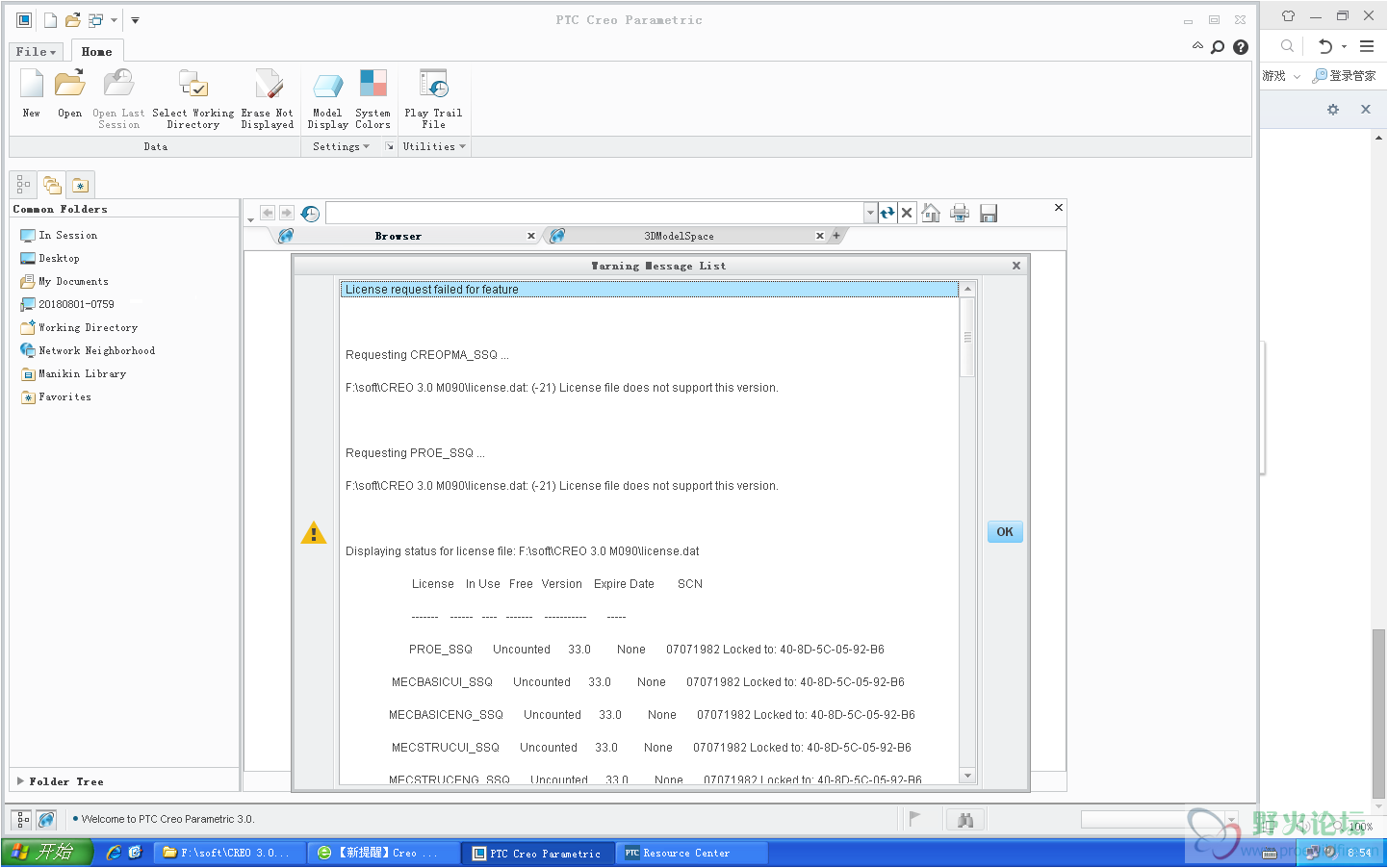Image resolution: width=1388 pixels, height=868 pixels.
Task: Click in the browser address field
Action: tap(594, 213)
